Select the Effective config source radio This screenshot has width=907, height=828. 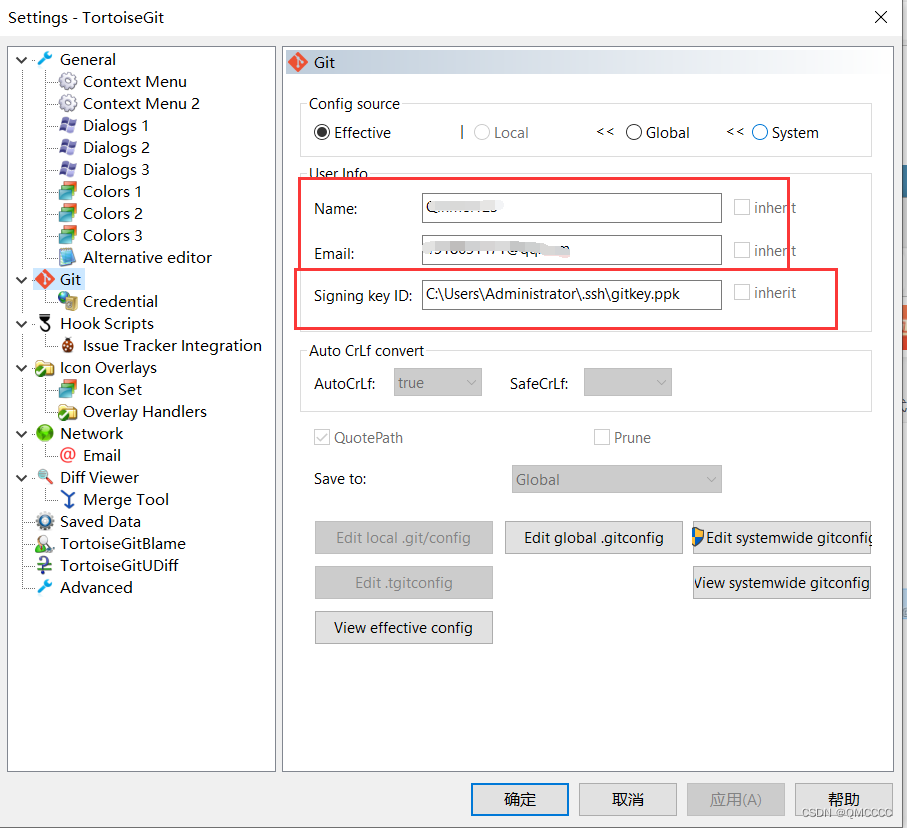coord(322,133)
